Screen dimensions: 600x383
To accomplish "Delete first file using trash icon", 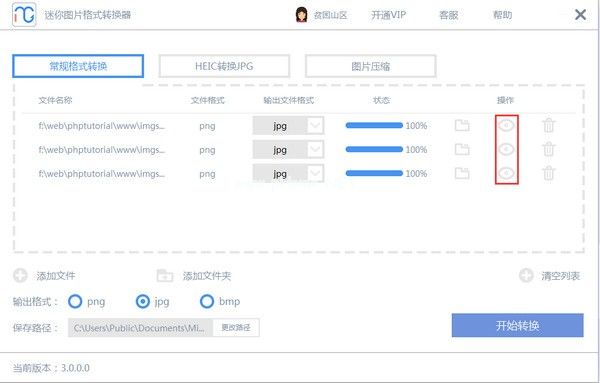I will pos(548,125).
